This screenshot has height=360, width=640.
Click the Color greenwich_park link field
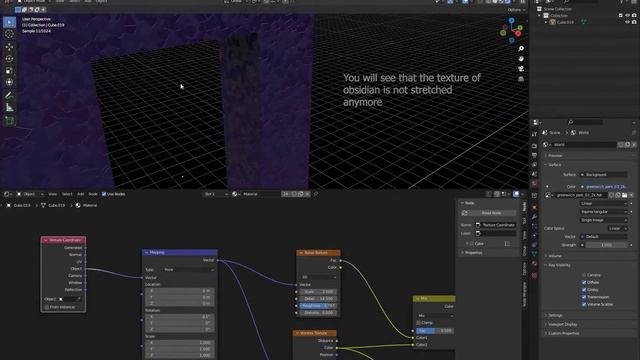604,187
